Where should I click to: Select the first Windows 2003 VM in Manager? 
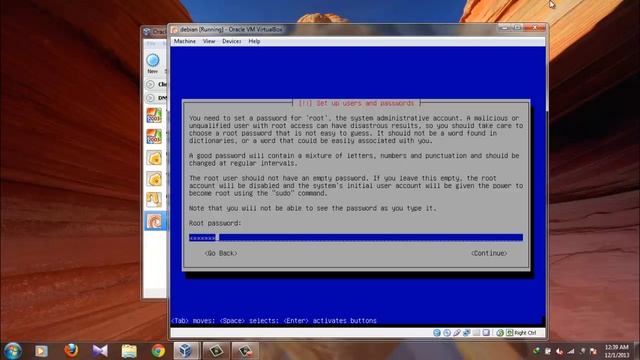154,116
